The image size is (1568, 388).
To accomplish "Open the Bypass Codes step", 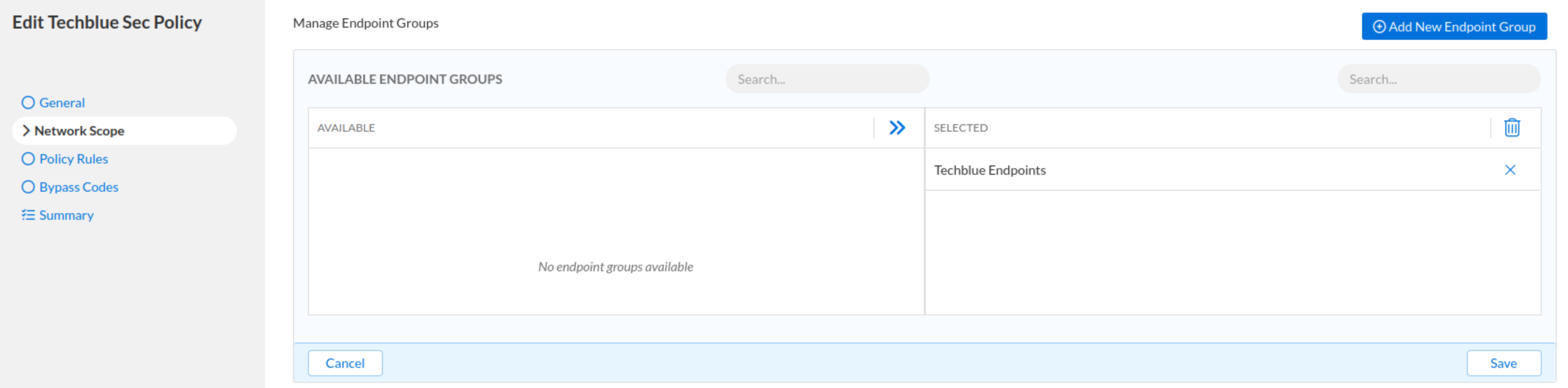I will click(x=79, y=187).
